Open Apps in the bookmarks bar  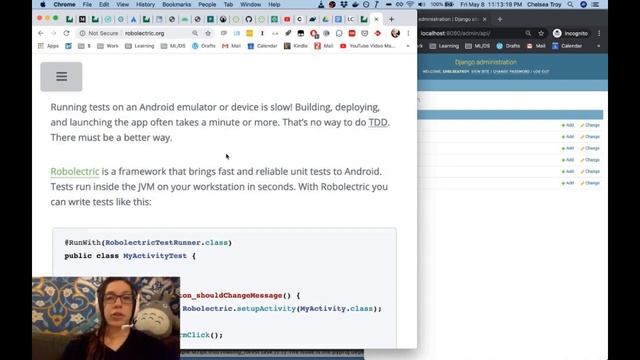coord(49,46)
